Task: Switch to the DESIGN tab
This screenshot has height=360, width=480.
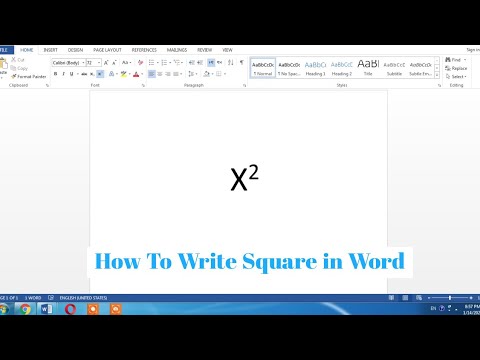Action: click(x=75, y=50)
